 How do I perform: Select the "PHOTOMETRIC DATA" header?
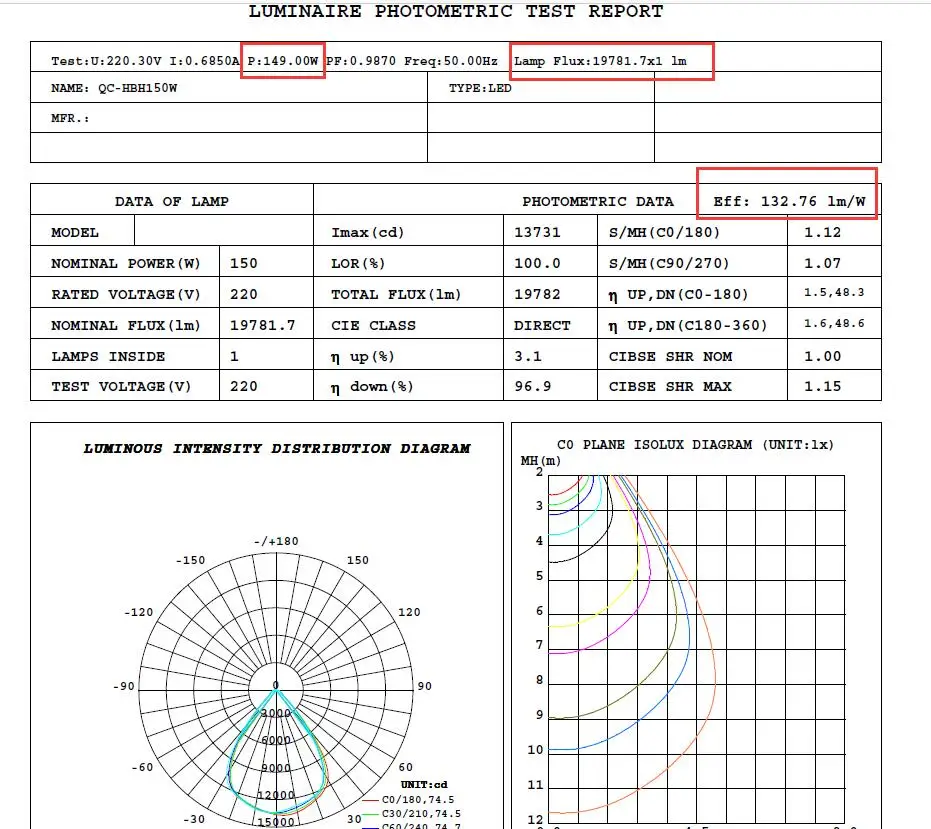[x=598, y=201]
